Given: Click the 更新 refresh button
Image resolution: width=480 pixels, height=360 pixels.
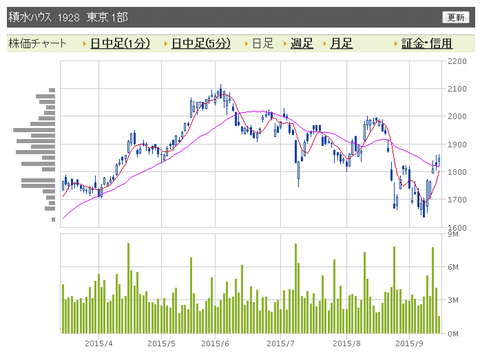Looking at the screenshot, I should [456, 17].
